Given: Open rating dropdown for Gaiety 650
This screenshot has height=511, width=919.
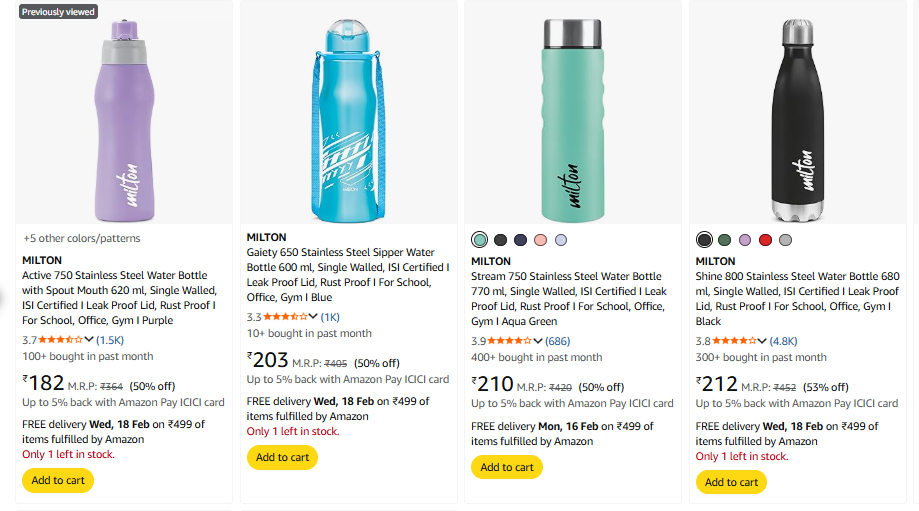Looking at the screenshot, I should pyautogui.click(x=314, y=317).
